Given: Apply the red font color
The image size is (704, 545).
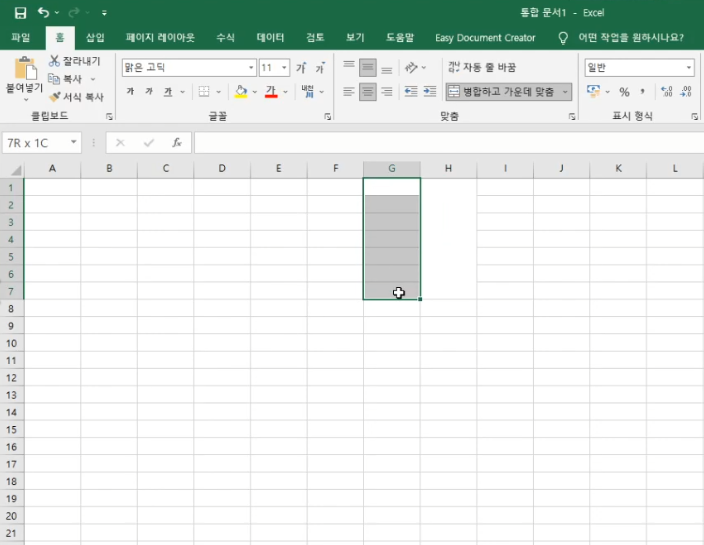Looking at the screenshot, I should pyautogui.click(x=271, y=92).
